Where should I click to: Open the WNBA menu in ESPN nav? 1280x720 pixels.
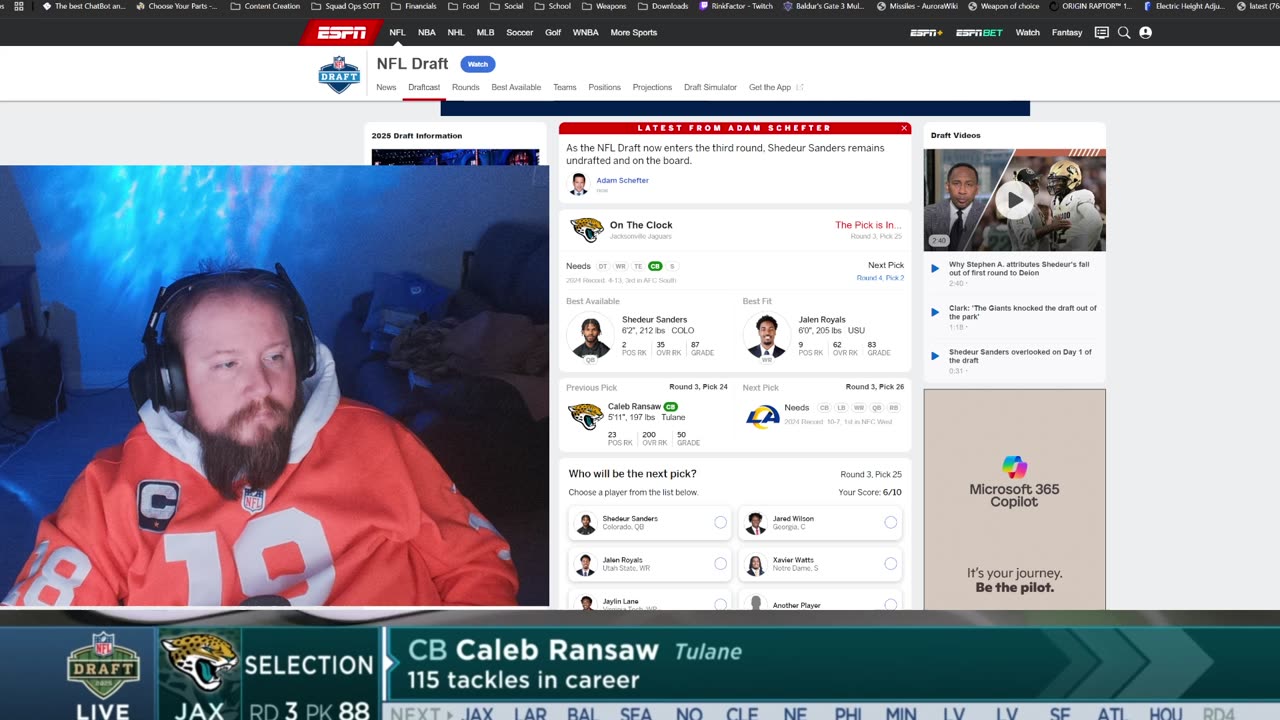[x=586, y=33]
